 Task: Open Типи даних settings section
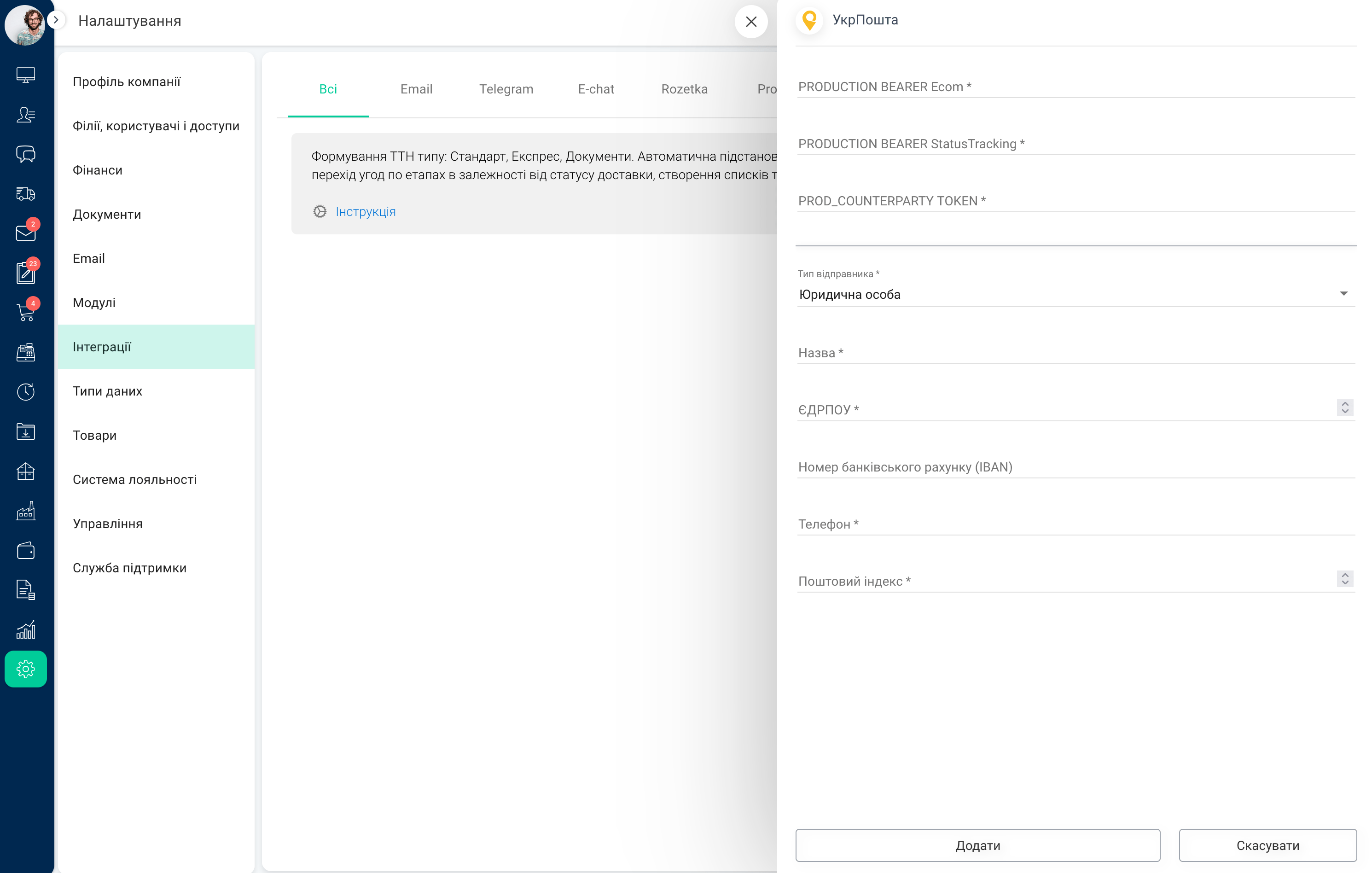pos(156,391)
